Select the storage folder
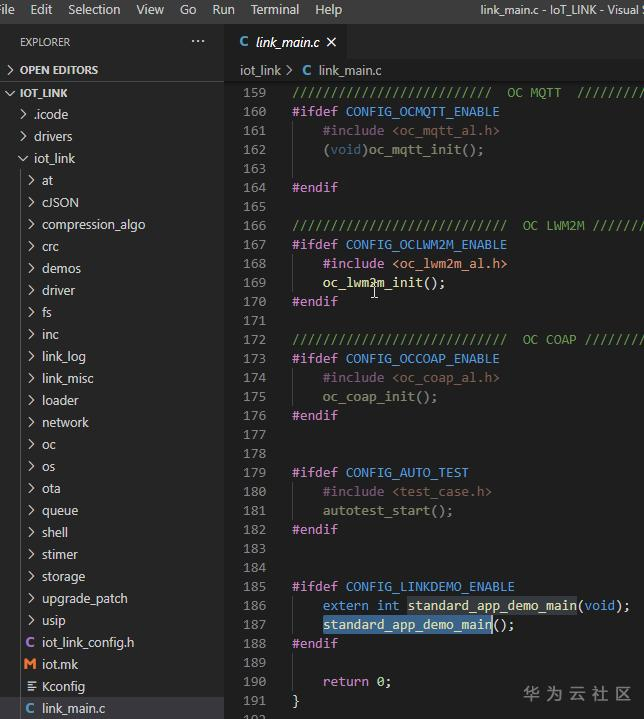 click(x=112, y=576)
